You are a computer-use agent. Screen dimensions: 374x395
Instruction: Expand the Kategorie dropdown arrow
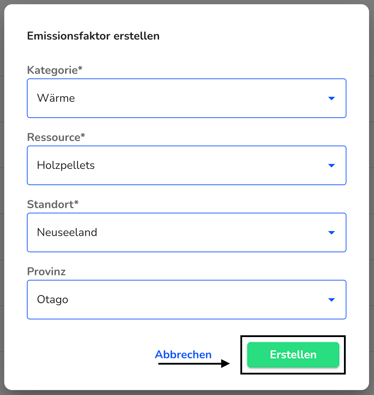pos(331,98)
